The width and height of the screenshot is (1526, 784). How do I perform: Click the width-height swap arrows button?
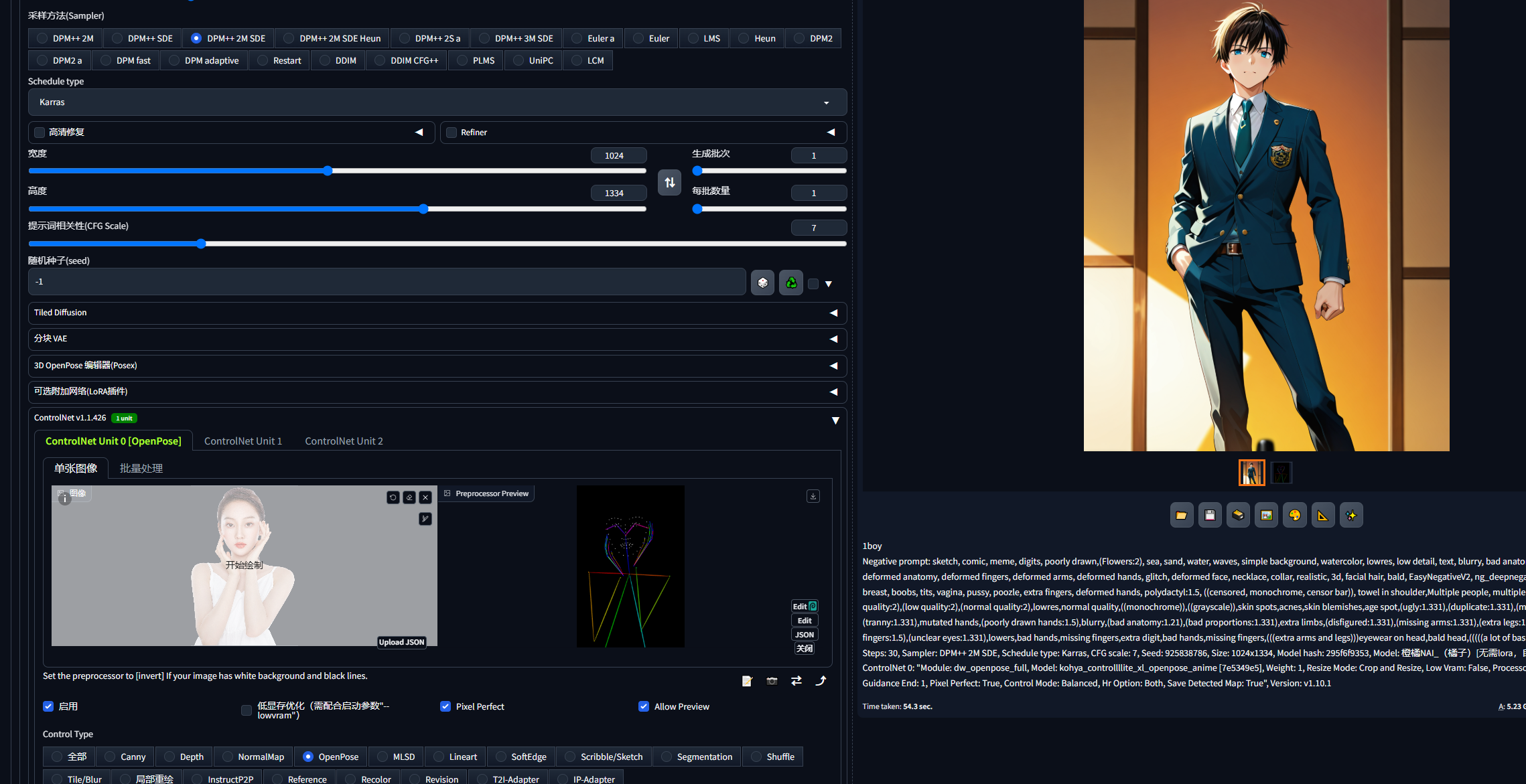(669, 182)
